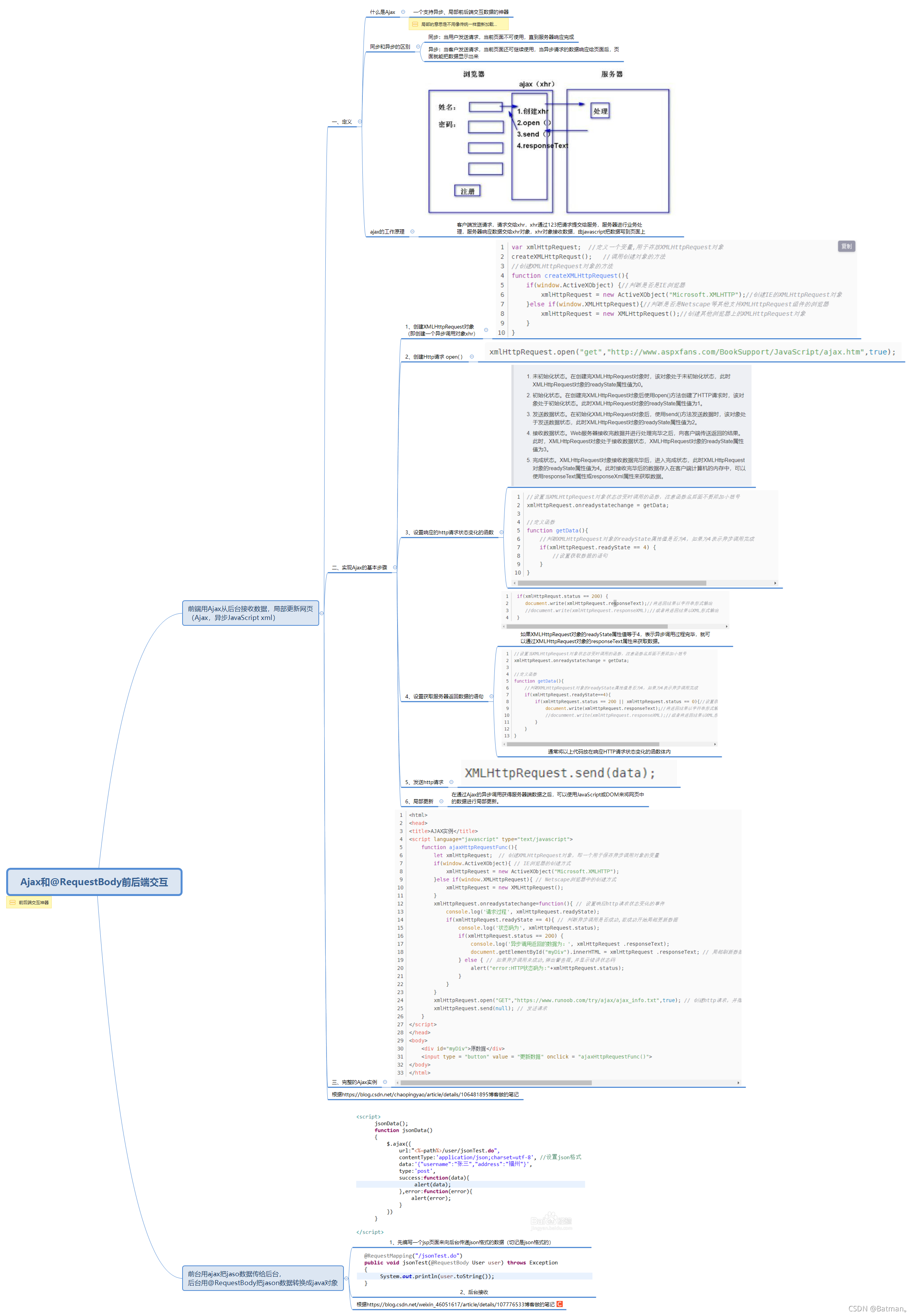Click the left scroll arrow of the full HTML example code
This screenshot has height=1316, width=912.
(397, 1082)
